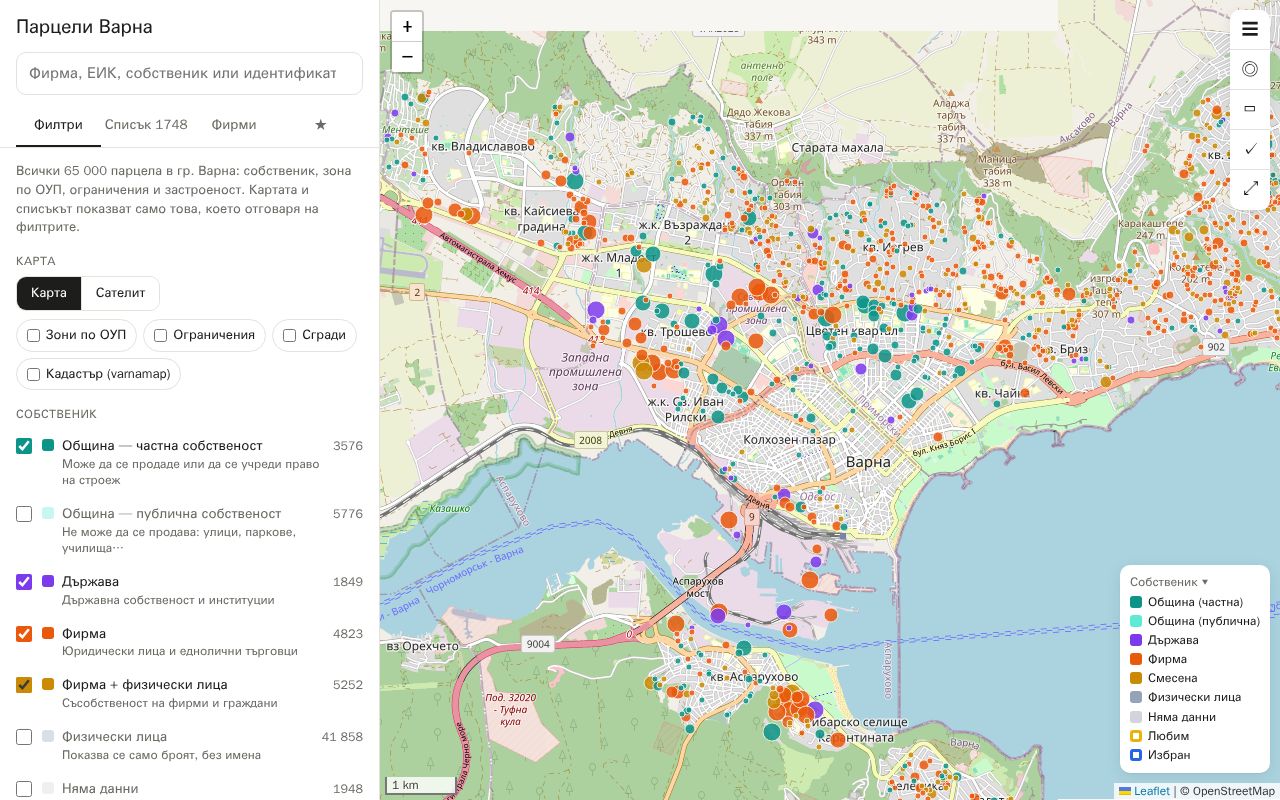The image size is (1280, 800).
Task: Open the hamburger menu on the map
Action: 1250,30
